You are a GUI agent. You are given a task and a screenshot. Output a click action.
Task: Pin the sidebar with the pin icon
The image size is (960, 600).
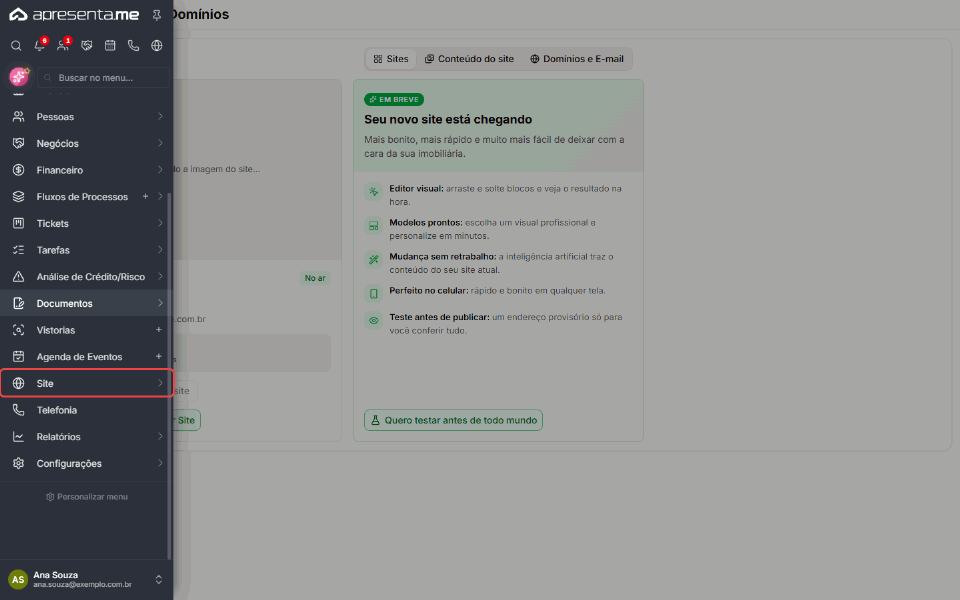click(157, 15)
